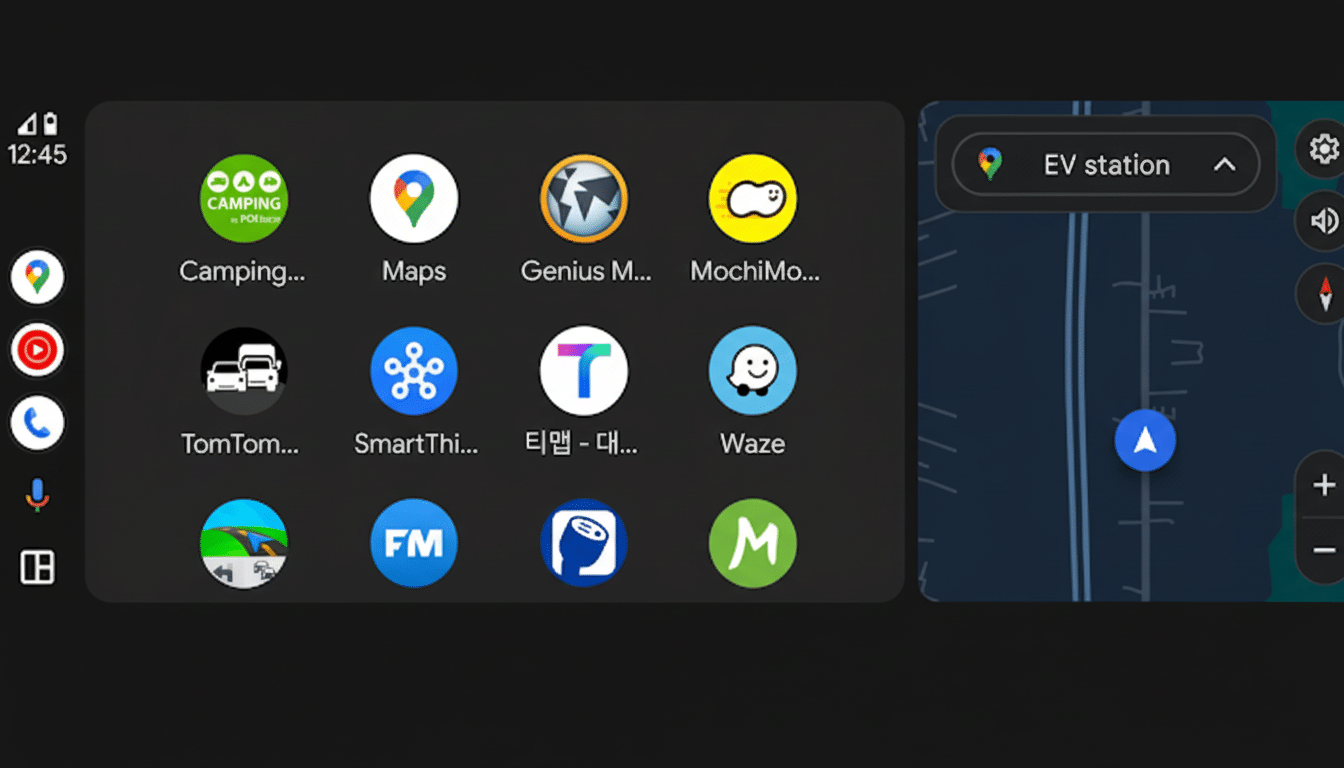Open the green Mapy navigation app
This screenshot has width=1344, height=768.
pyautogui.click(x=752, y=543)
